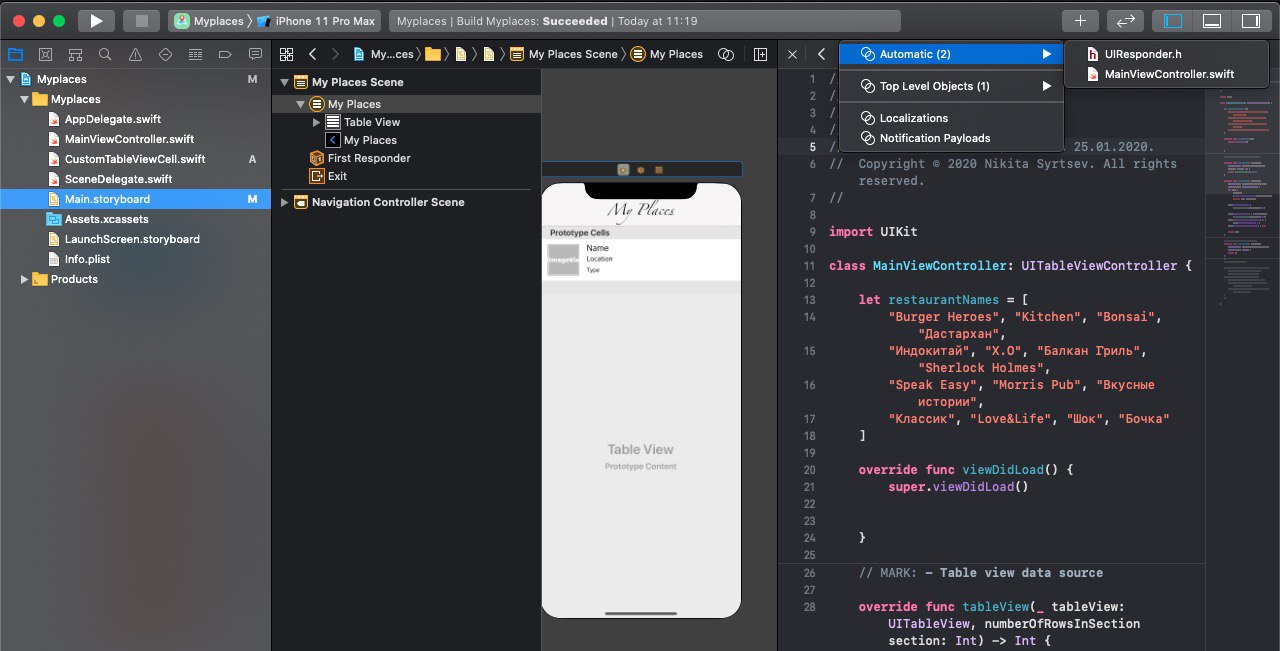Click the build status activity field

[x=645, y=21]
